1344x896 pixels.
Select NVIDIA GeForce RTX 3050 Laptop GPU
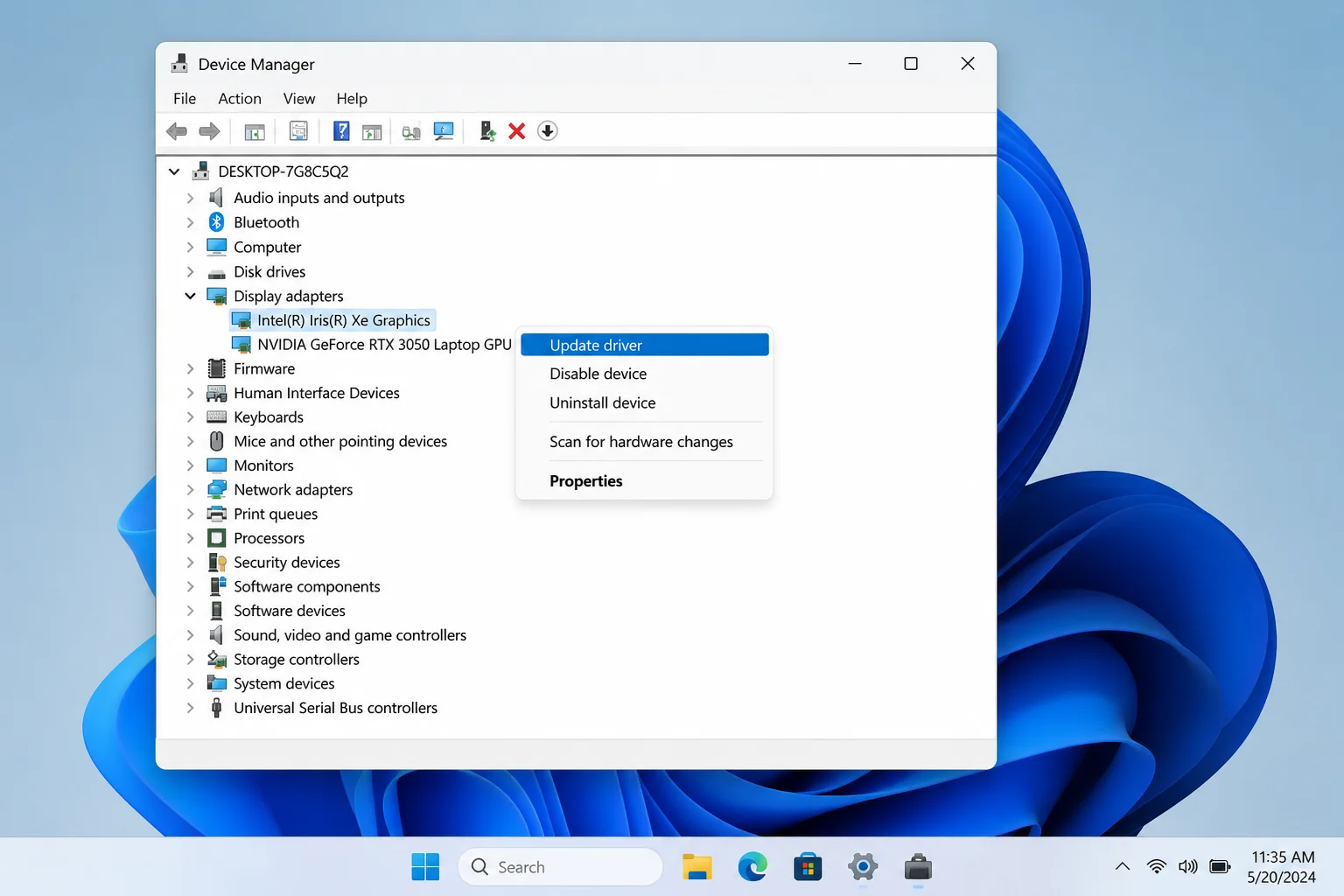tap(372, 345)
